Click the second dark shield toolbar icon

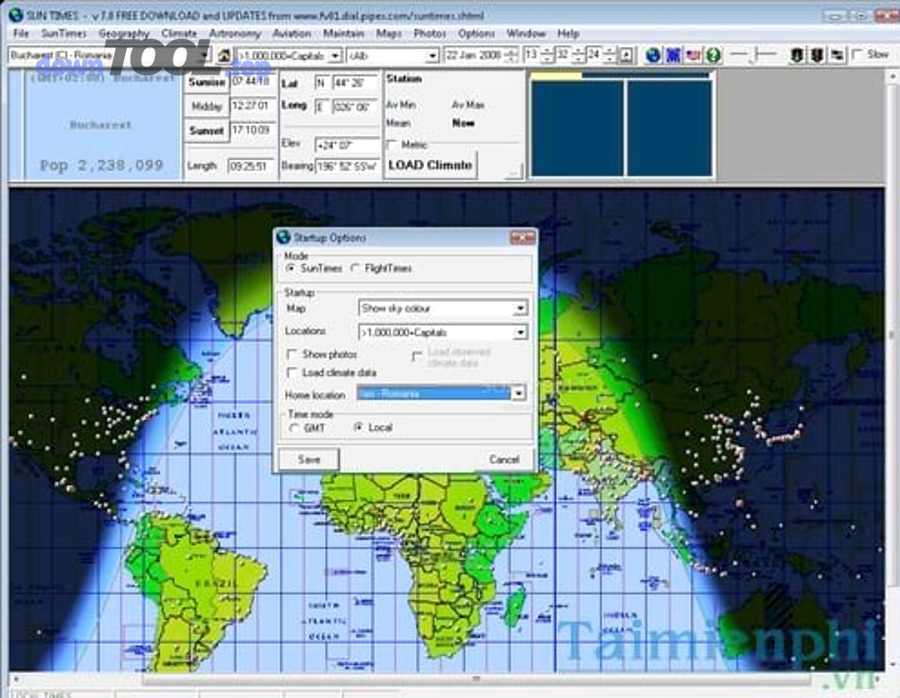pos(817,55)
